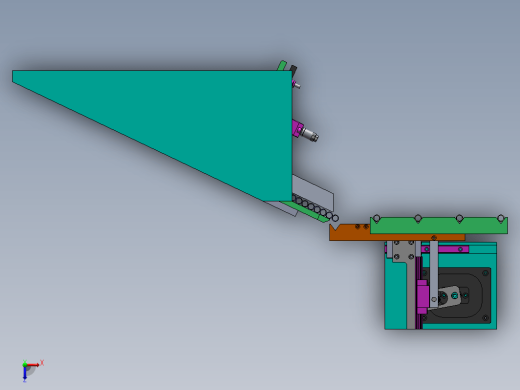Select the magenta cylinder mounting block on the hopper
The image size is (520, 390).
click(297, 128)
